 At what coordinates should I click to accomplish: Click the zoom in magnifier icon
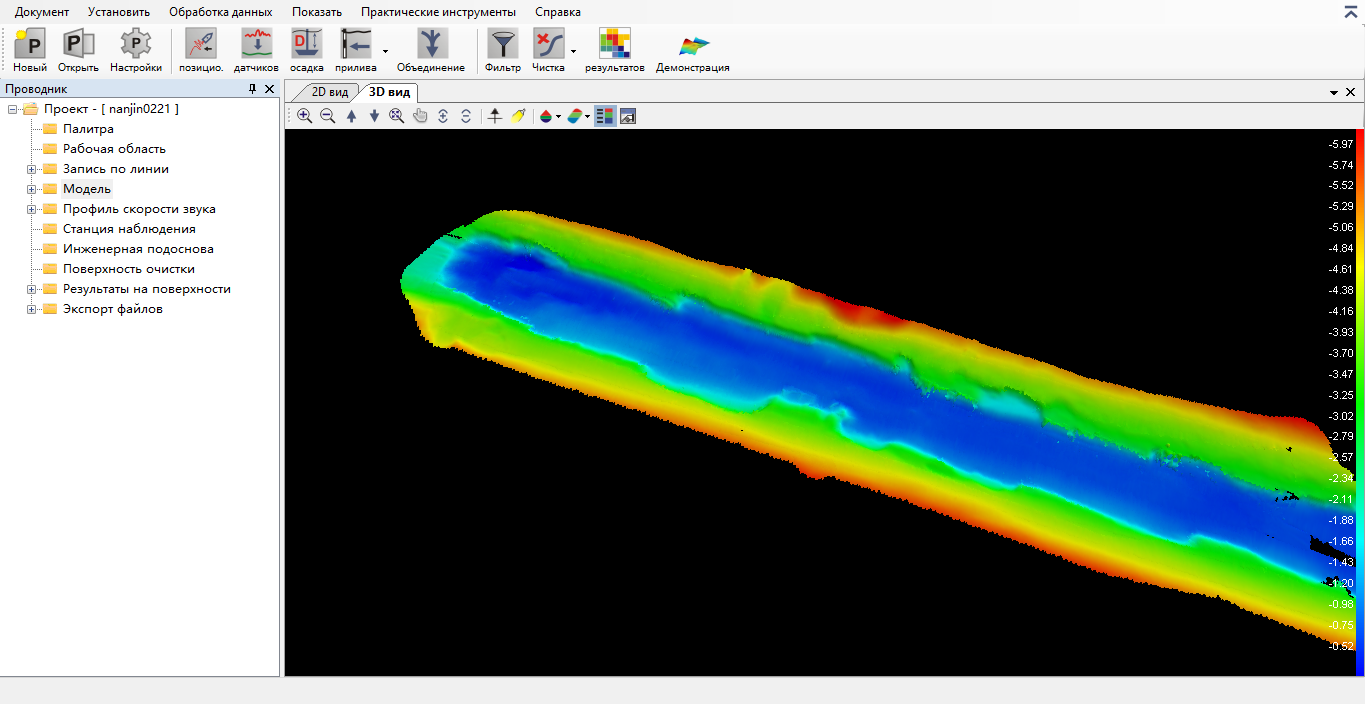pos(305,116)
